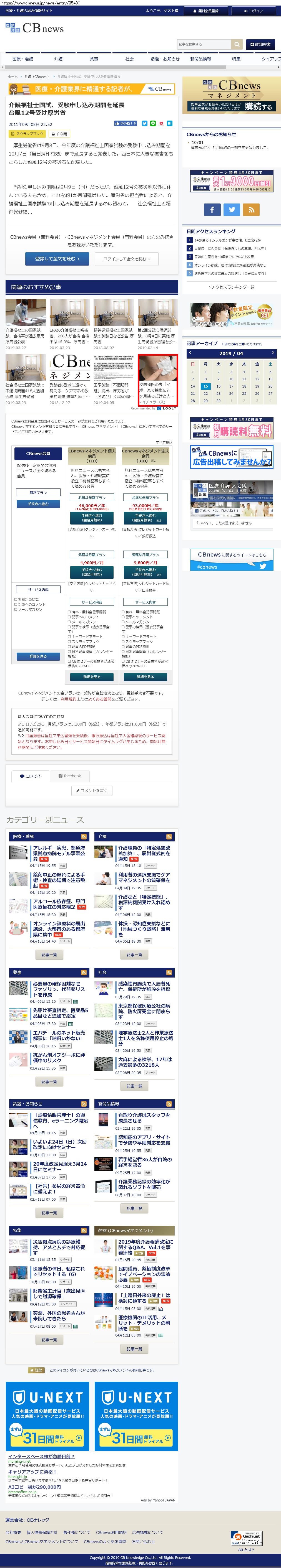The image size is (281, 1568).
Task: Click the GeoTrust secured seal
Action: (247, 1538)
